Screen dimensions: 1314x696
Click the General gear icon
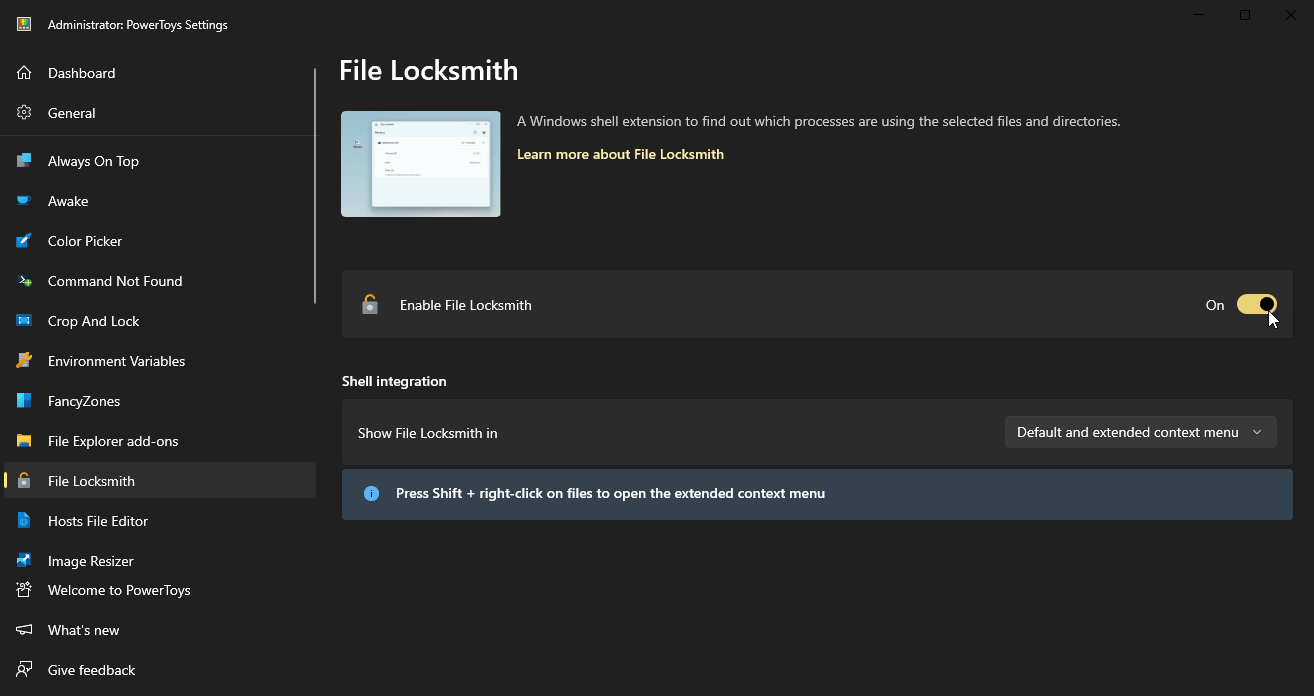click(x=24, y=113)
